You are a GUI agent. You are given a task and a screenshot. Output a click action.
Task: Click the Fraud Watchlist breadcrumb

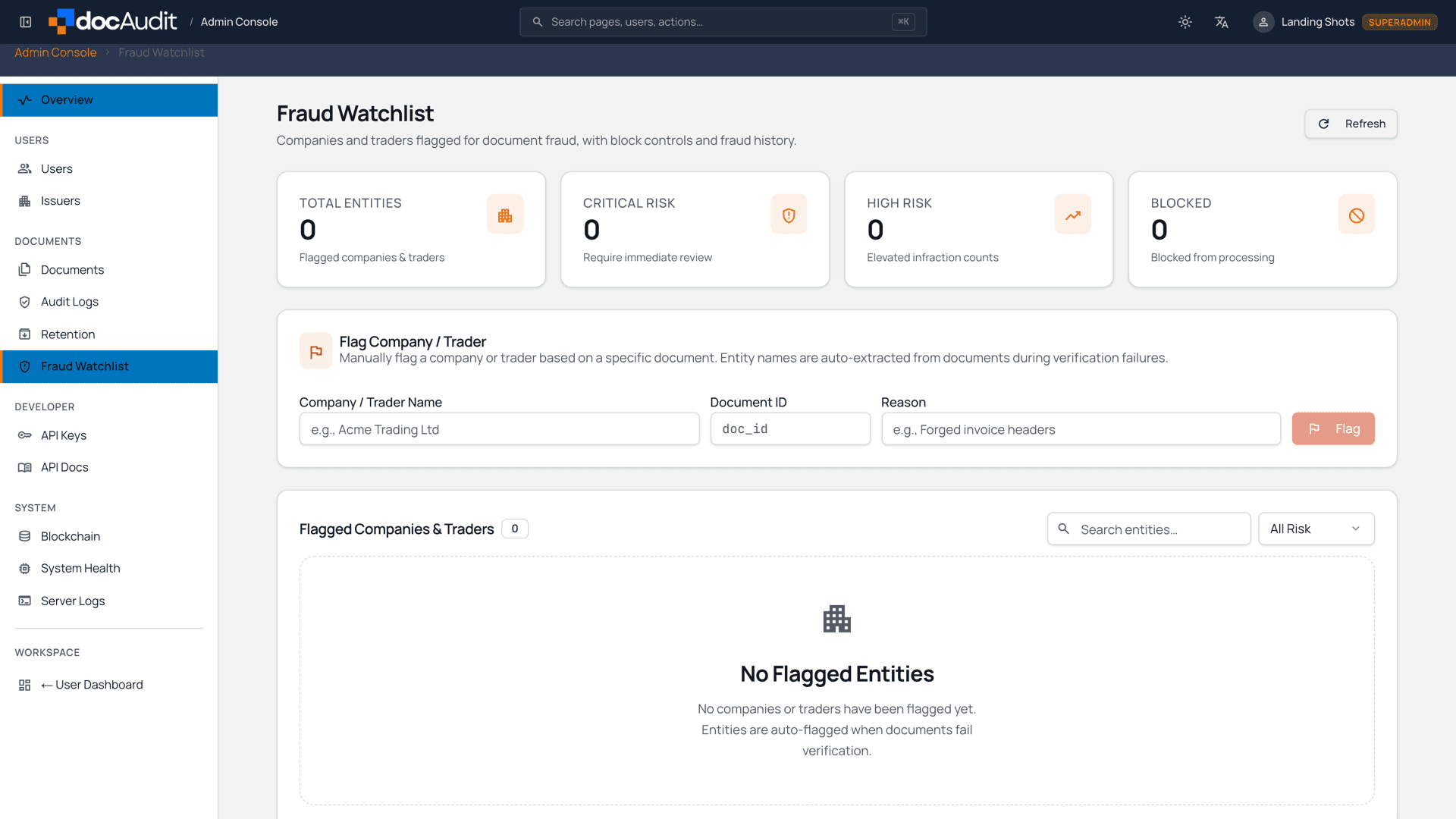point(162,52)
